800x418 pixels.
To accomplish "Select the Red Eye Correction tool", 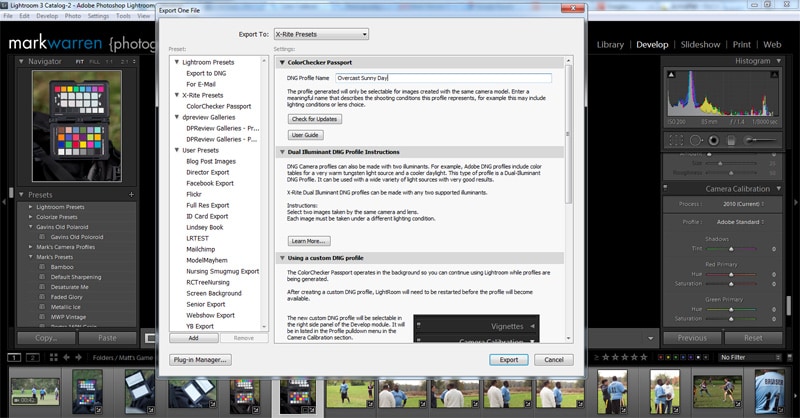I will click(713, 140).
